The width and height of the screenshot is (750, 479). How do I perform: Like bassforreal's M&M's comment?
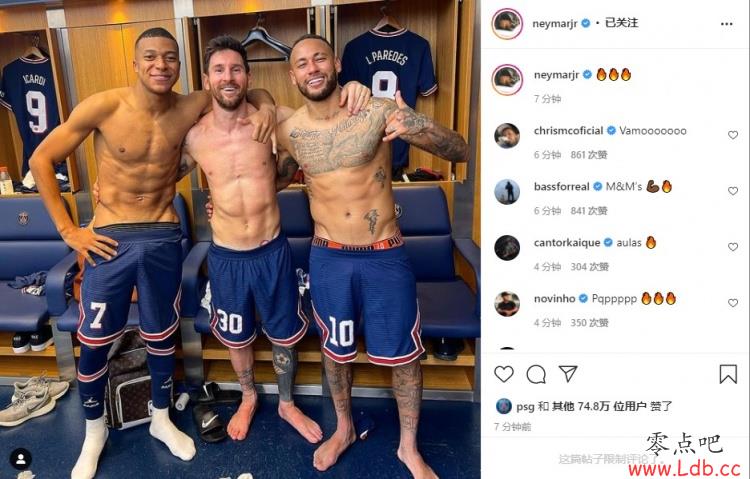[x=733, y=191]
